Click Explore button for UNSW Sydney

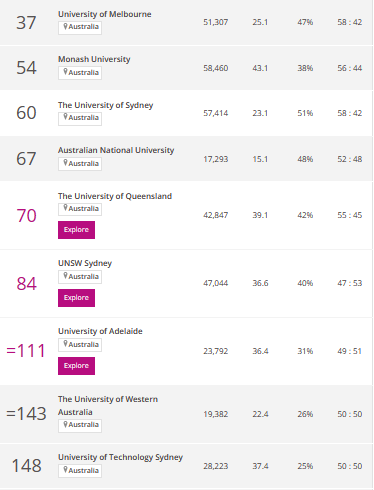[76, 298]
